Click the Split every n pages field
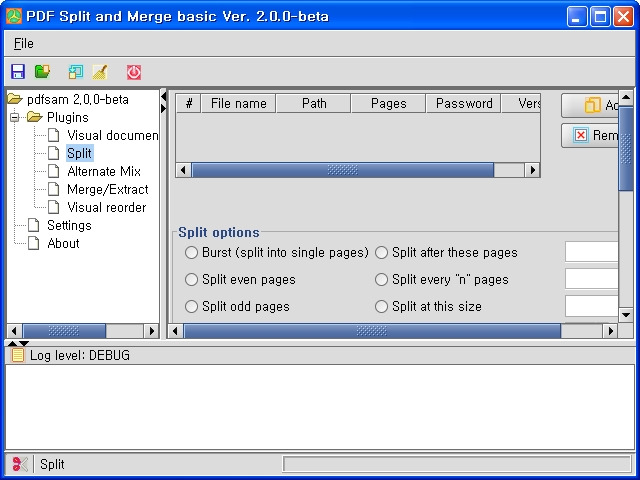This screenshot has width=640, height=480. click(591, 279)
